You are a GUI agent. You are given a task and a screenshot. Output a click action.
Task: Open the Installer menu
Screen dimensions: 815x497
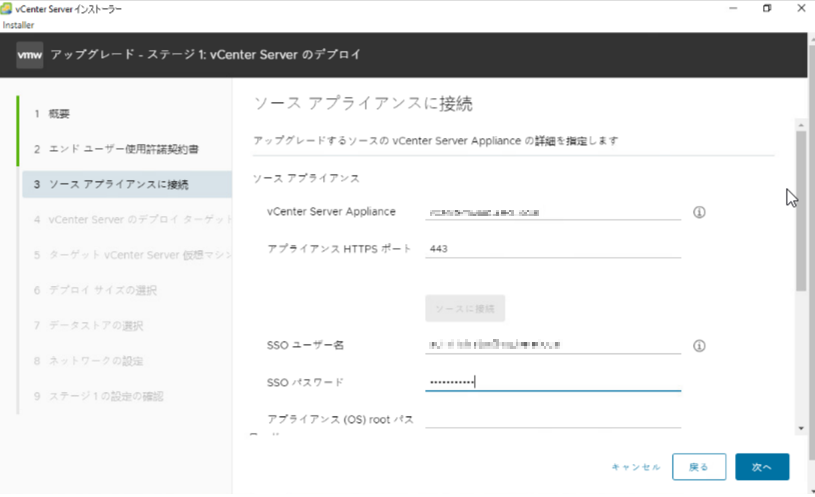[x=17, y=24]
